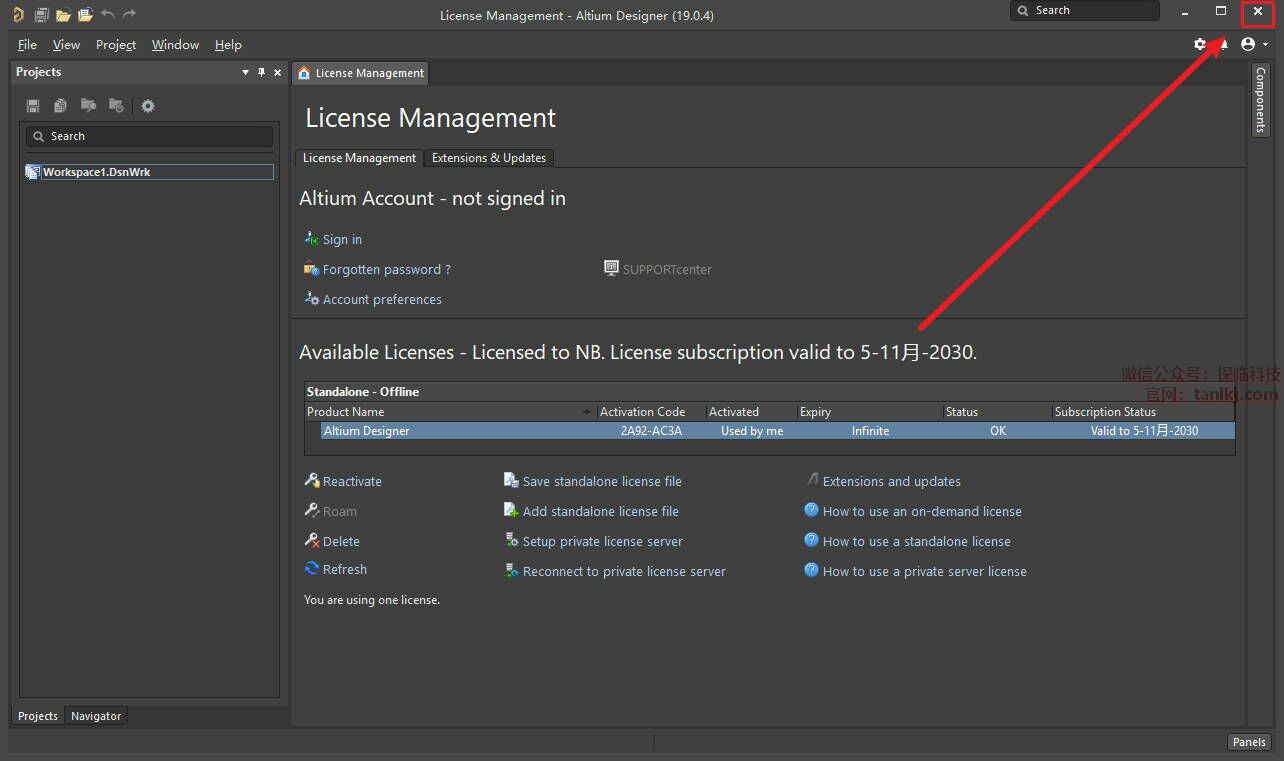Open the settings gear near user account
This screenshot has height=761, width=1284.
coord(1200,44)
